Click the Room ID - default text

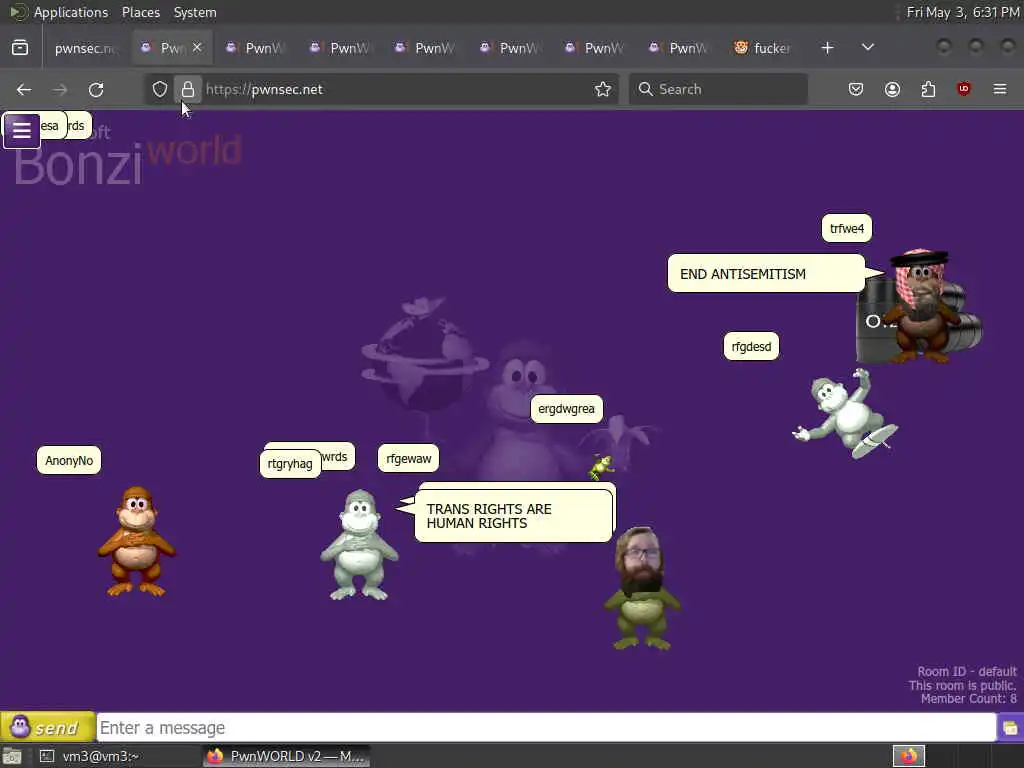[967, 671]
